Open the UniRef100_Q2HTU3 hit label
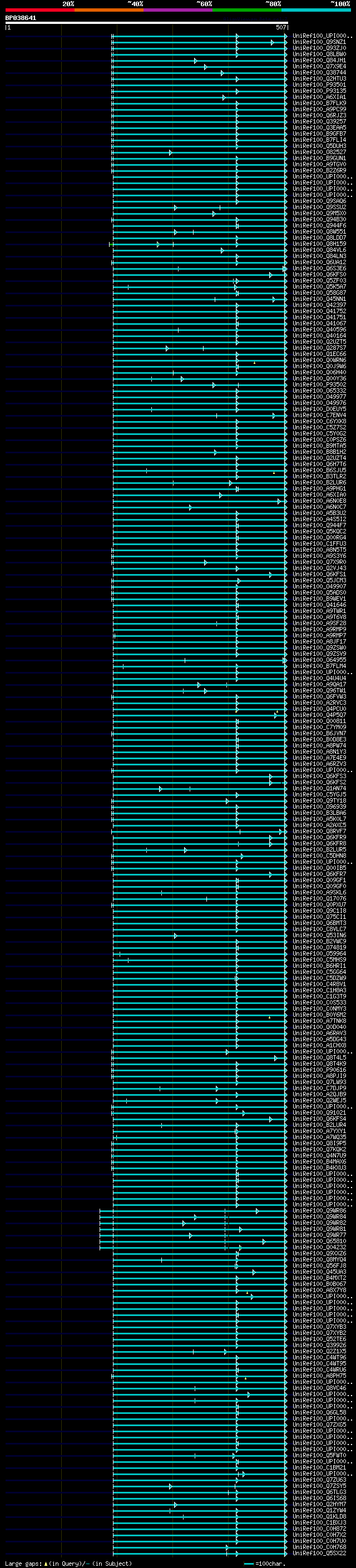356x1568 pixels. 319,78
